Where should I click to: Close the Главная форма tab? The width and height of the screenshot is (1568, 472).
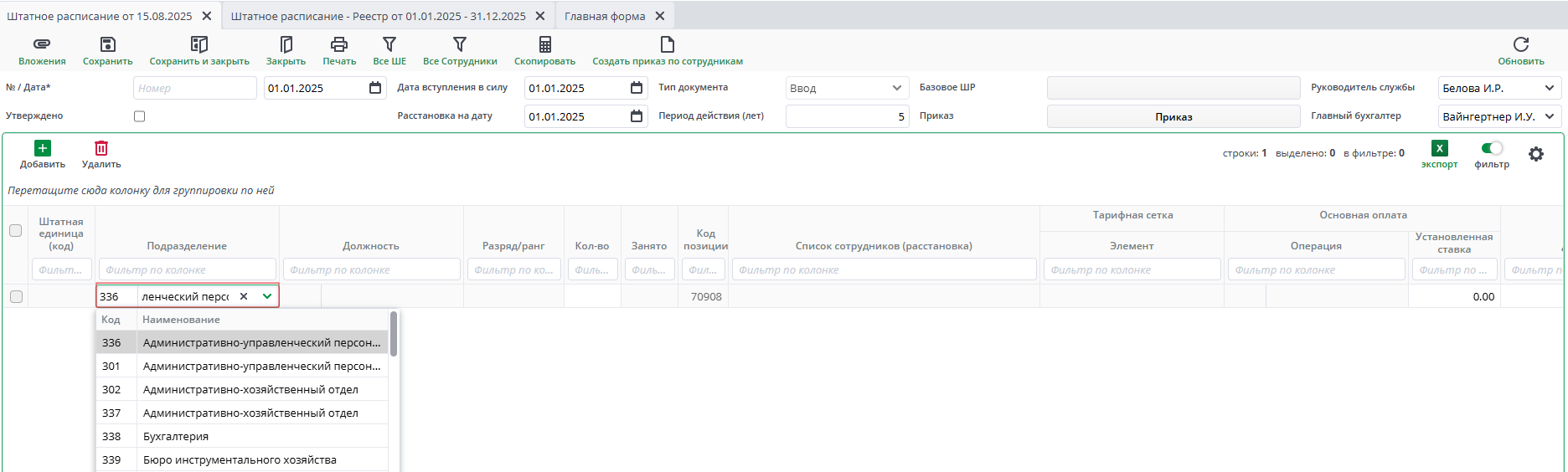coord(660,16)
